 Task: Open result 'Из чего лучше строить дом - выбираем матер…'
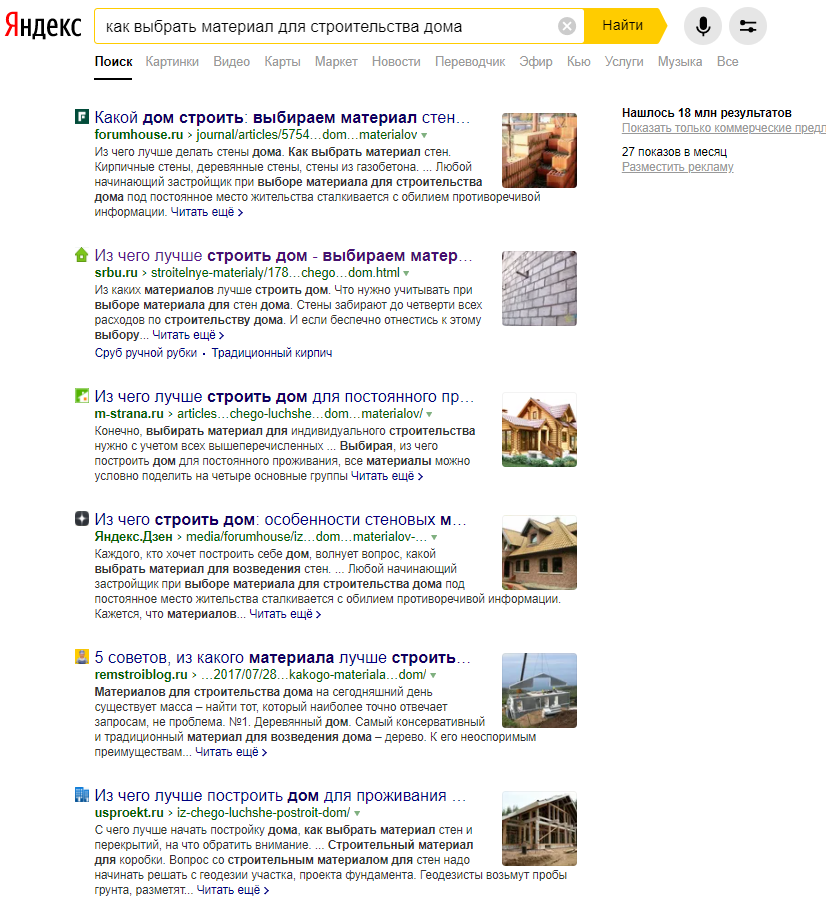pos(283,255)
